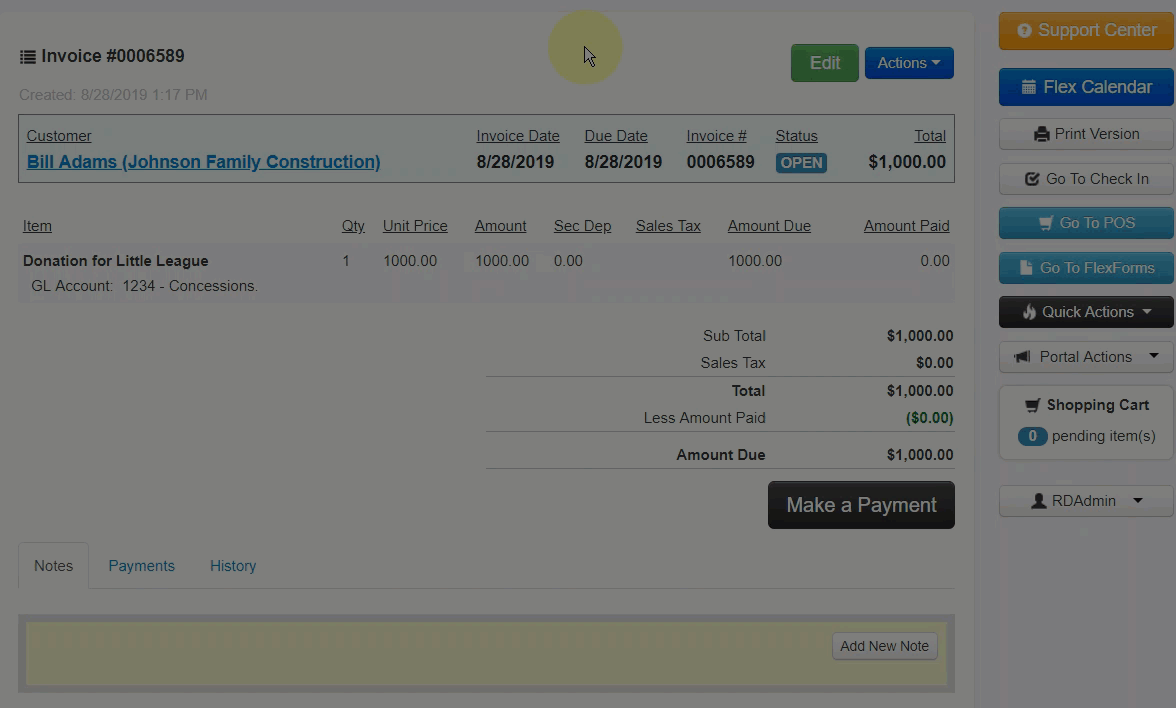Screen dimensions: 1176x708
Task: Switch to the Payments tab
Action: (x=141, y=566)
